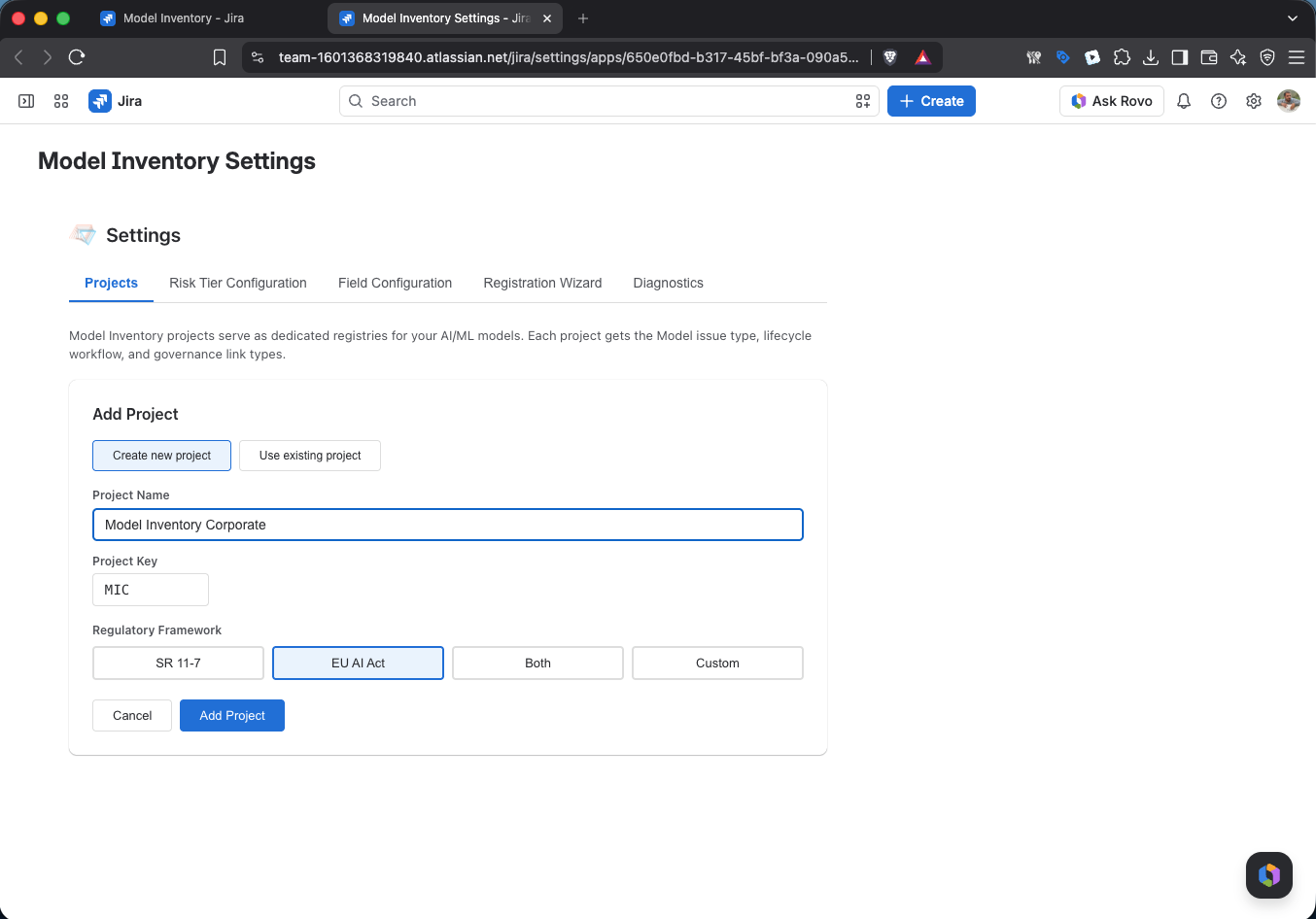The image size is (1316, 919).
Task: Open the Rovo chat floating button
Action: coord(1269,875)
